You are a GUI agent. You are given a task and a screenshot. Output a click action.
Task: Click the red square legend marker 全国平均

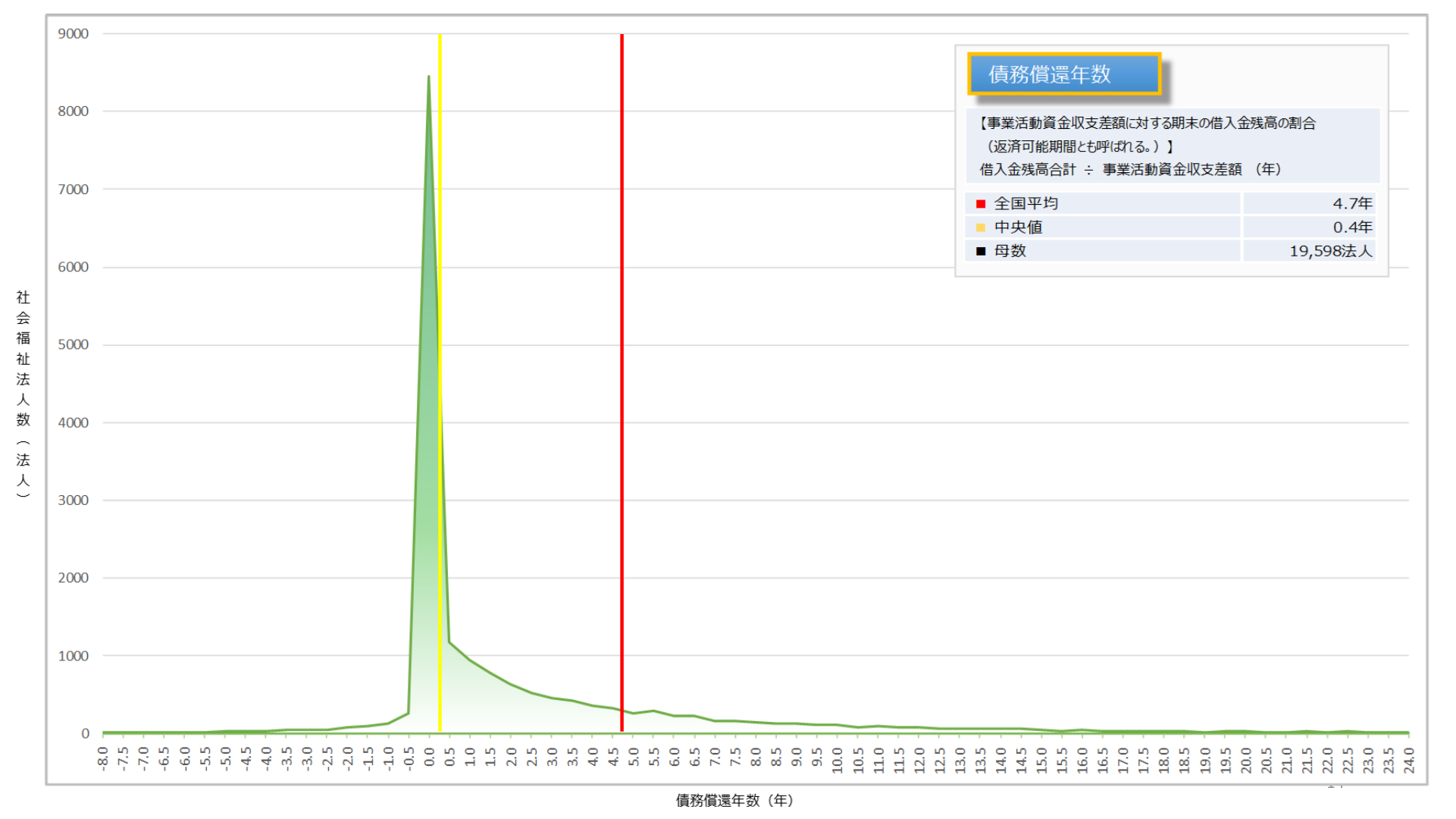pyautogui.click(x=980, y=204)
